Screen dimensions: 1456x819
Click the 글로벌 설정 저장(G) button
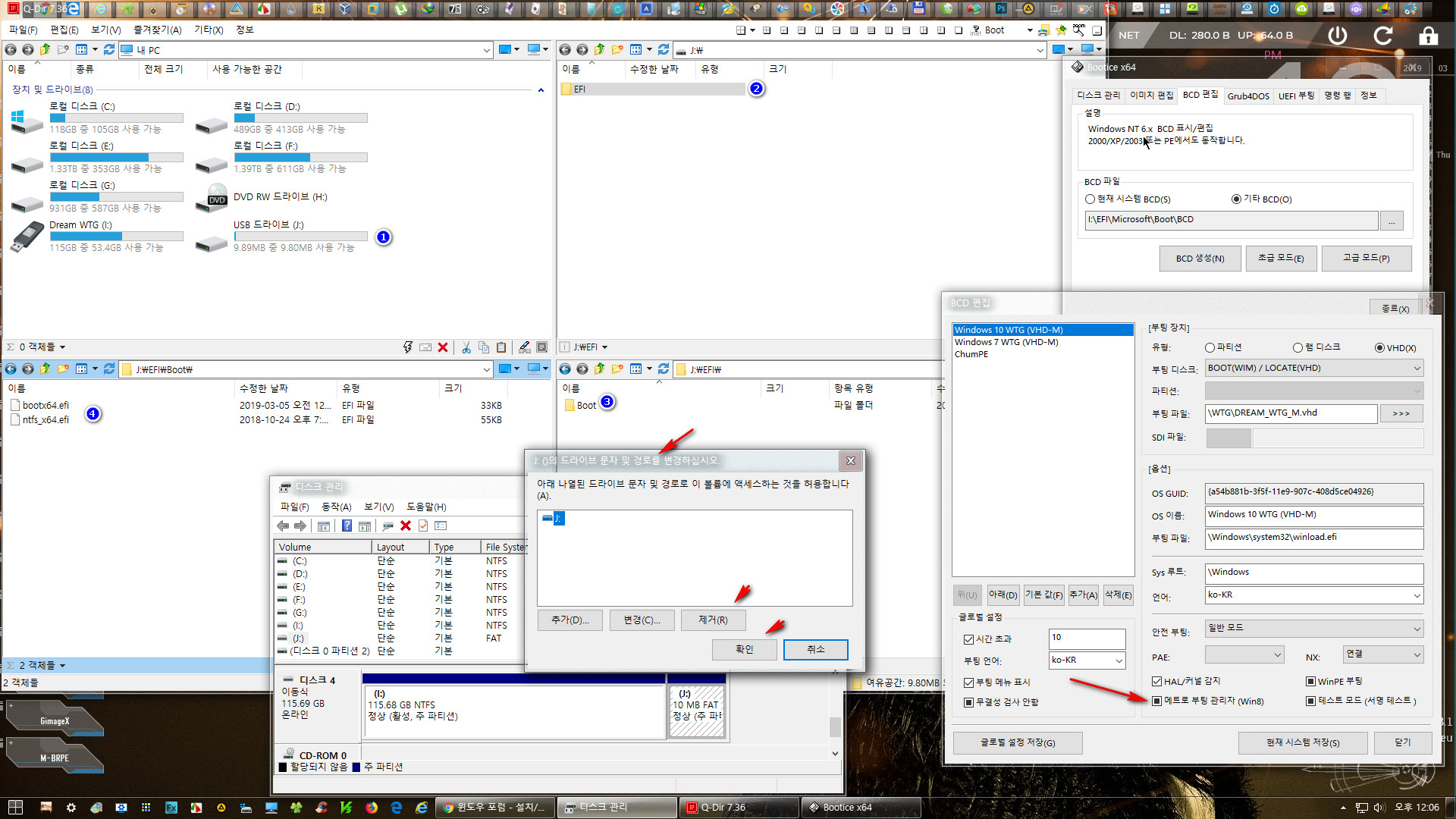[x=1018, y=743]
